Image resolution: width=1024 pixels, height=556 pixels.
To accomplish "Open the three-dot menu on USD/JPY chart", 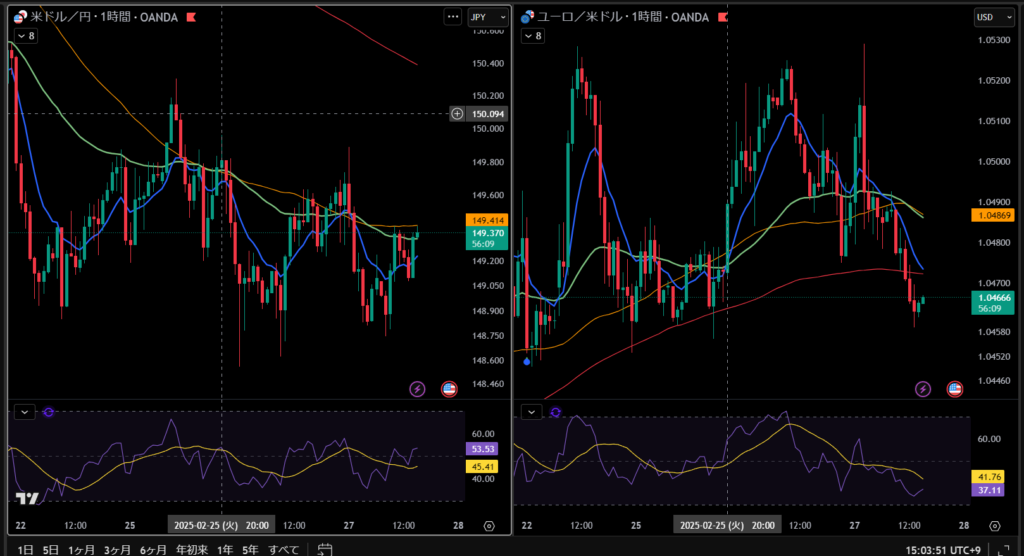I will [451, 17].
